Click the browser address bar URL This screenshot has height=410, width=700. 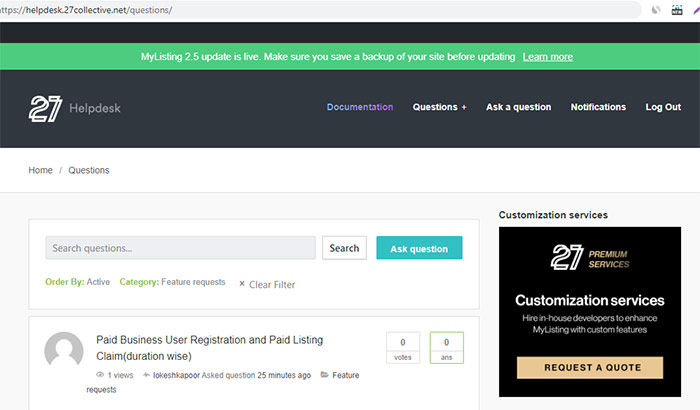click(86, 10)
